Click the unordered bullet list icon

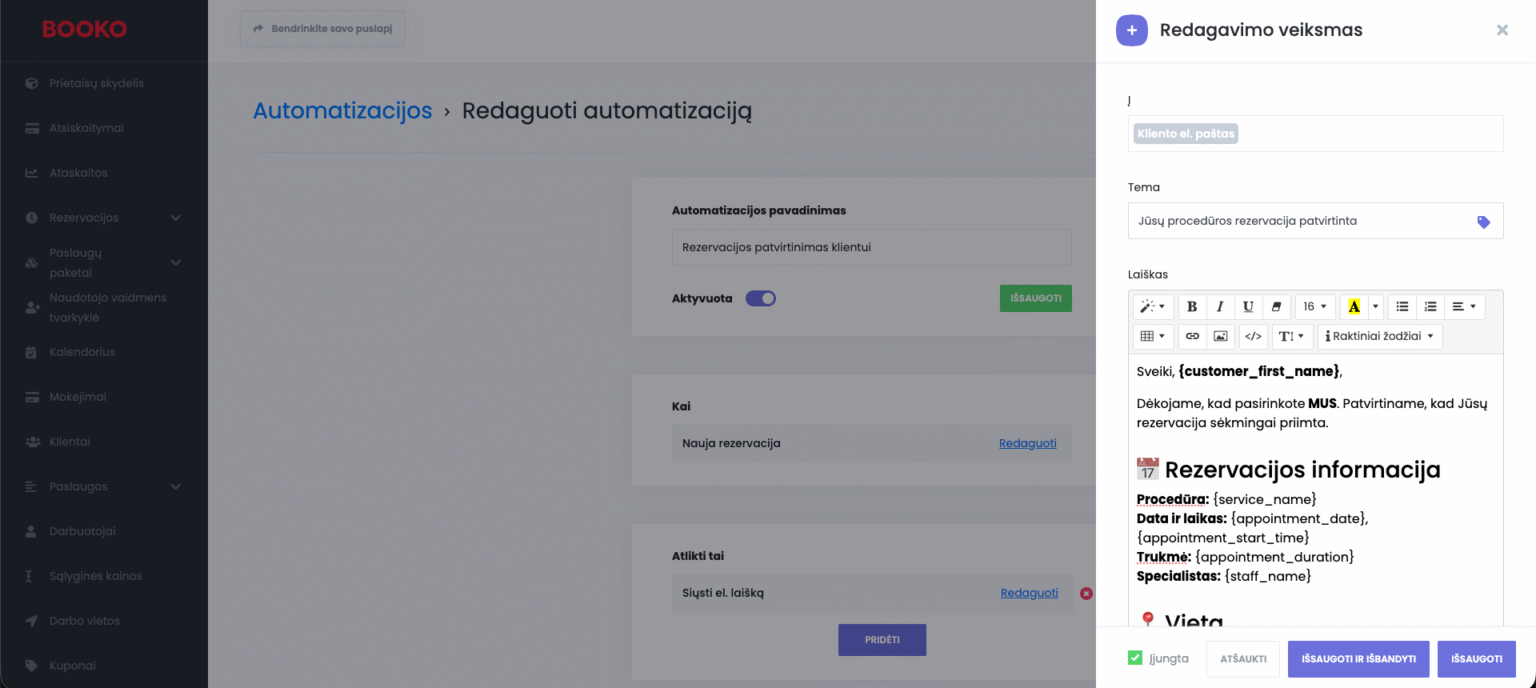tap(1402, 306)
